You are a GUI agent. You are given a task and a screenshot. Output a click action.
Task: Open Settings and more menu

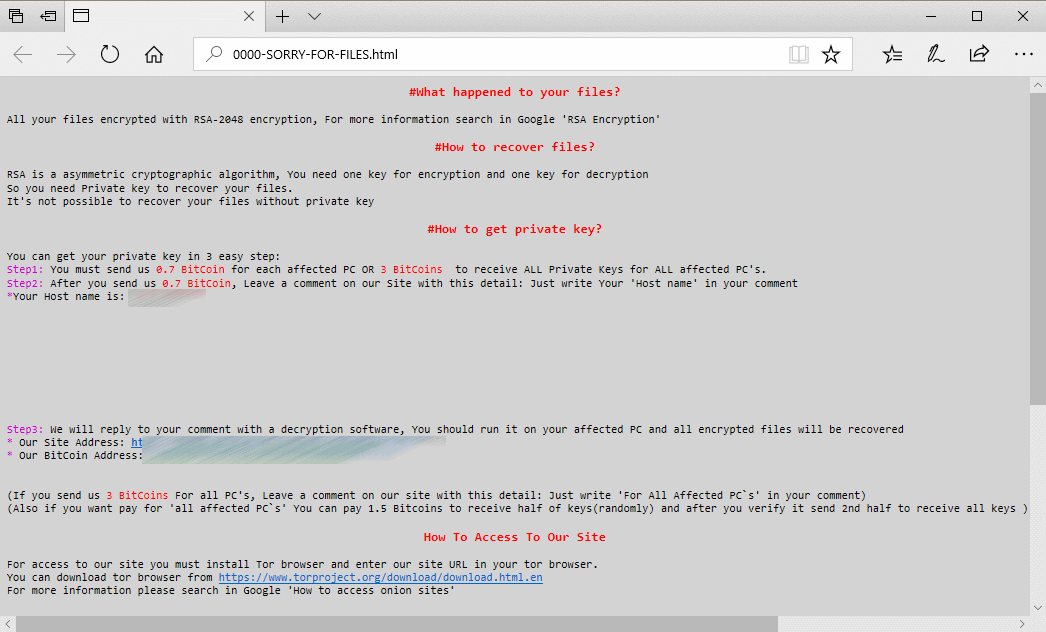pyautogui.click(x=1023, y=54)
